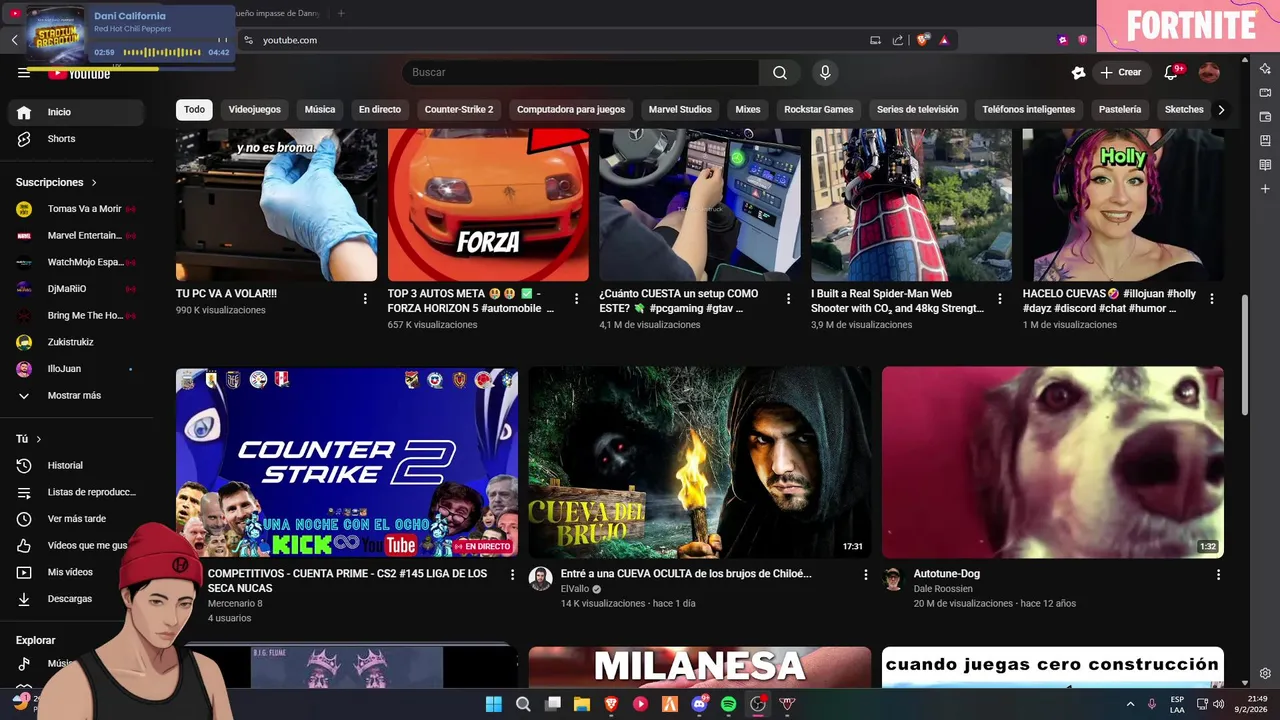The image size is (1280, 720).
Task: Open the Leo AI star icon in browser sidebar
Action: pos(1265,69)
